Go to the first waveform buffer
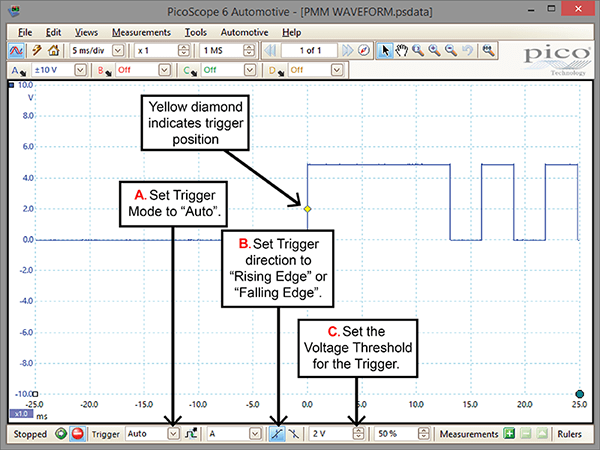The height and width of the screenshot is (450, 600). pos(270,51)
